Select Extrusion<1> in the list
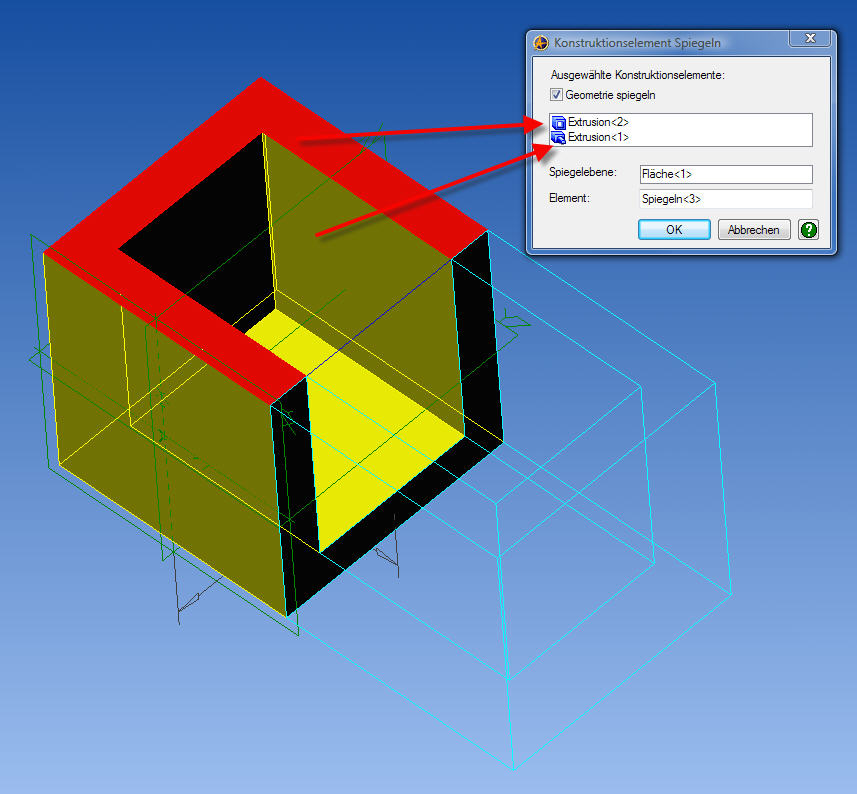This screenshot has width=857, height=794. [598, 137]
